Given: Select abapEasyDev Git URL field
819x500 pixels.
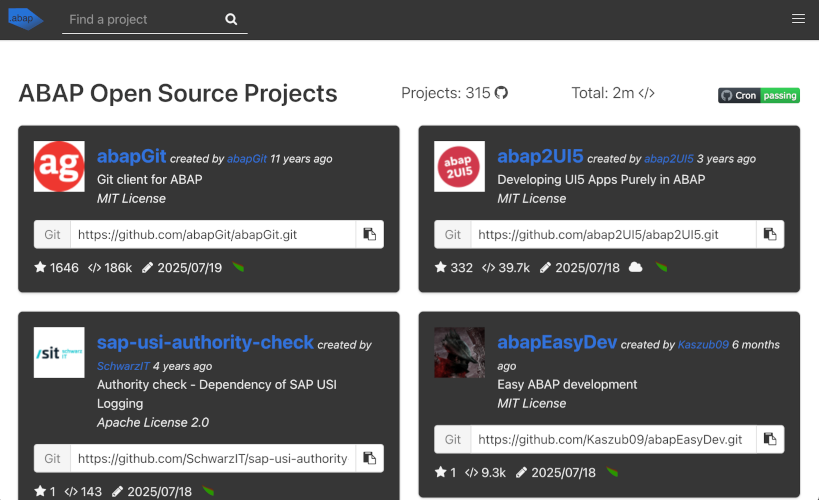Looking at the screenshot, I should pyautogui.click(x=613, y=439).
